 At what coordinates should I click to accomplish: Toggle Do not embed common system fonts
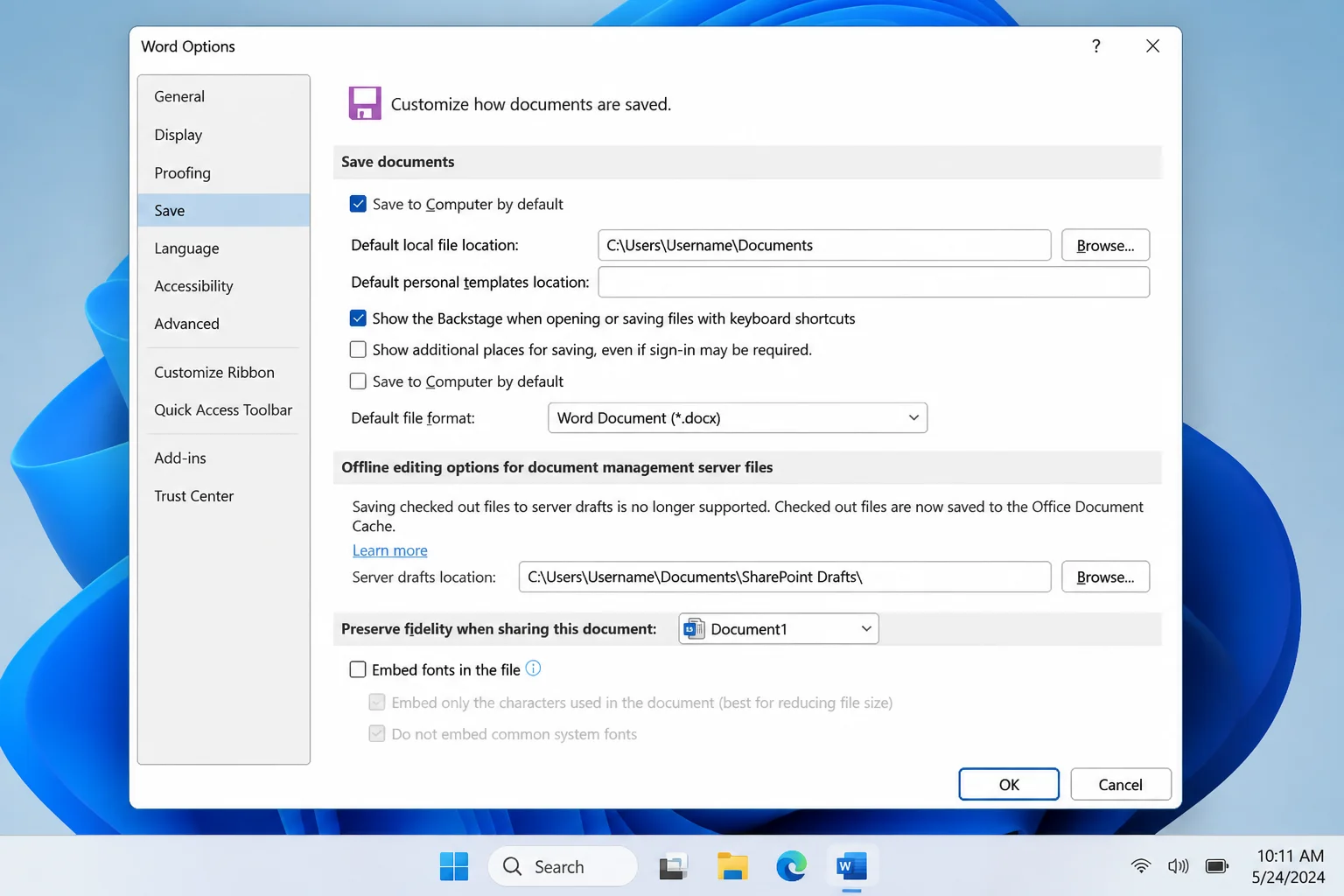pyautogui.click(x=377, y=734)
